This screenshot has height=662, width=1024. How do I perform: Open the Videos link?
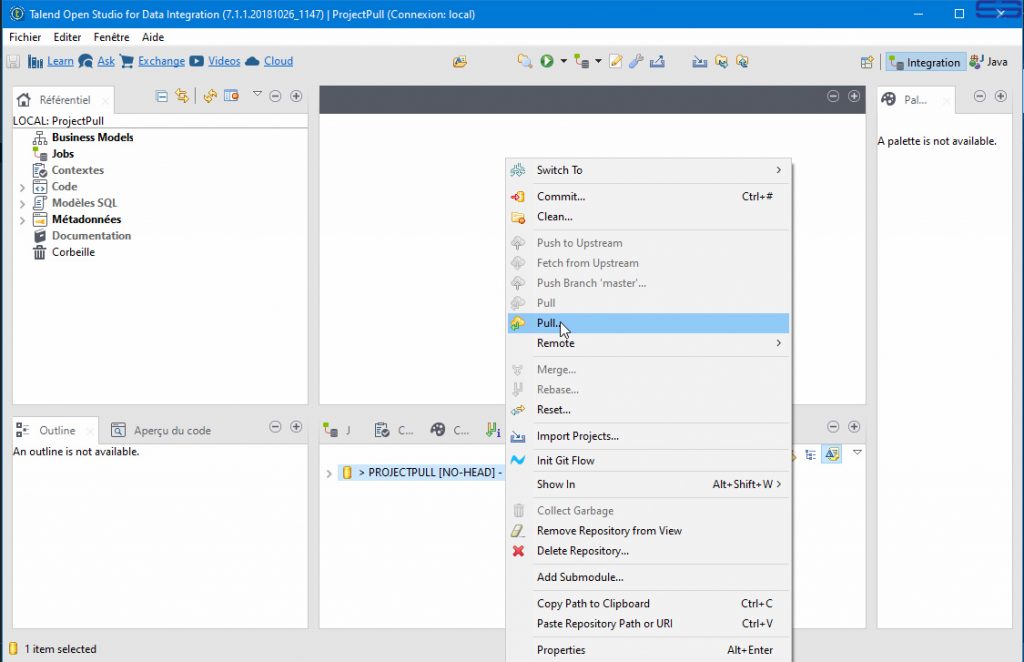coord(224,61)
